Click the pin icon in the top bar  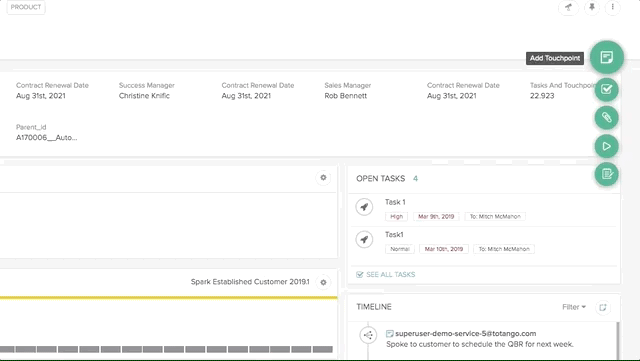(591, 7)
